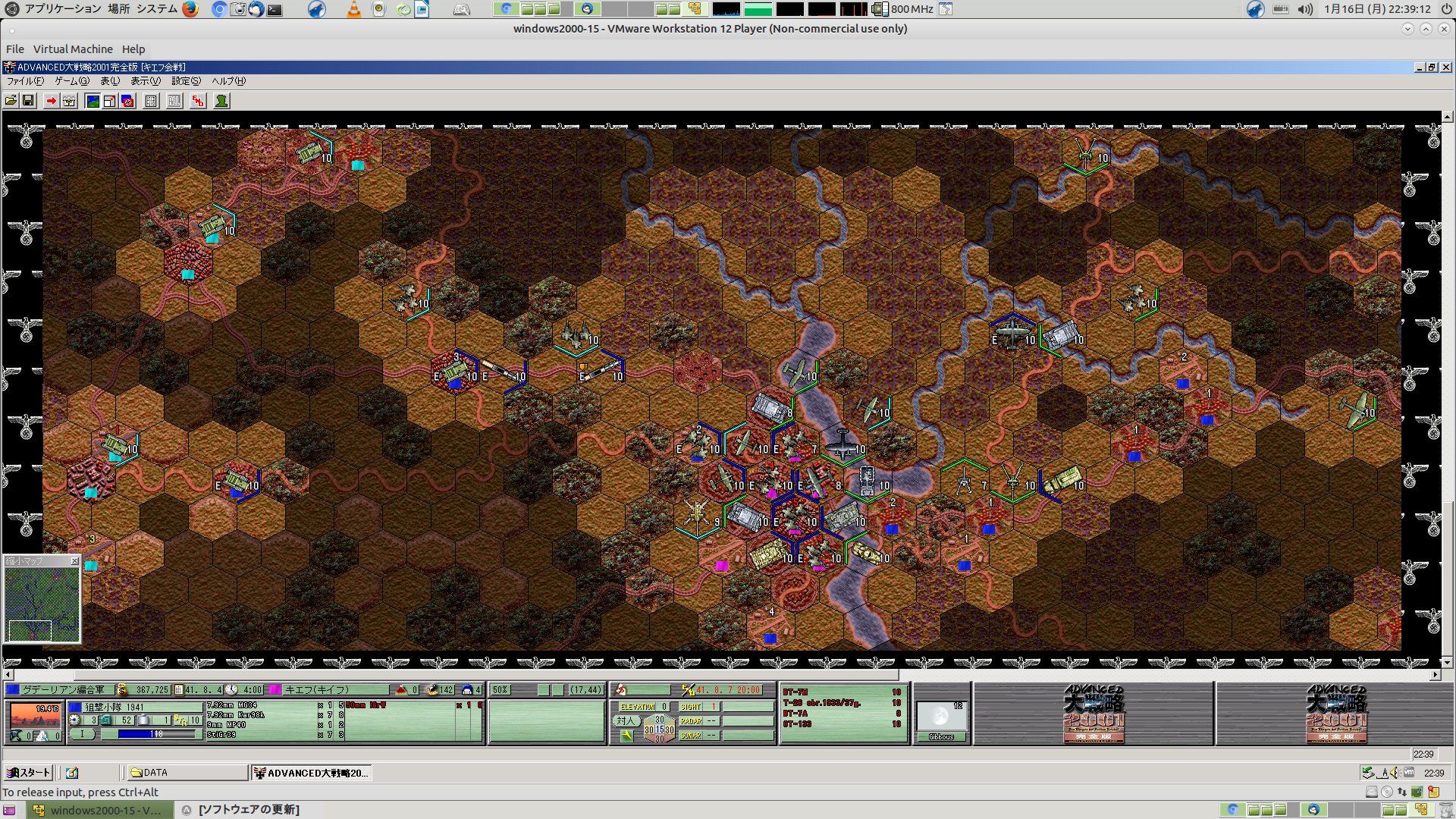Open VMware File menu

tap(15, 49)
